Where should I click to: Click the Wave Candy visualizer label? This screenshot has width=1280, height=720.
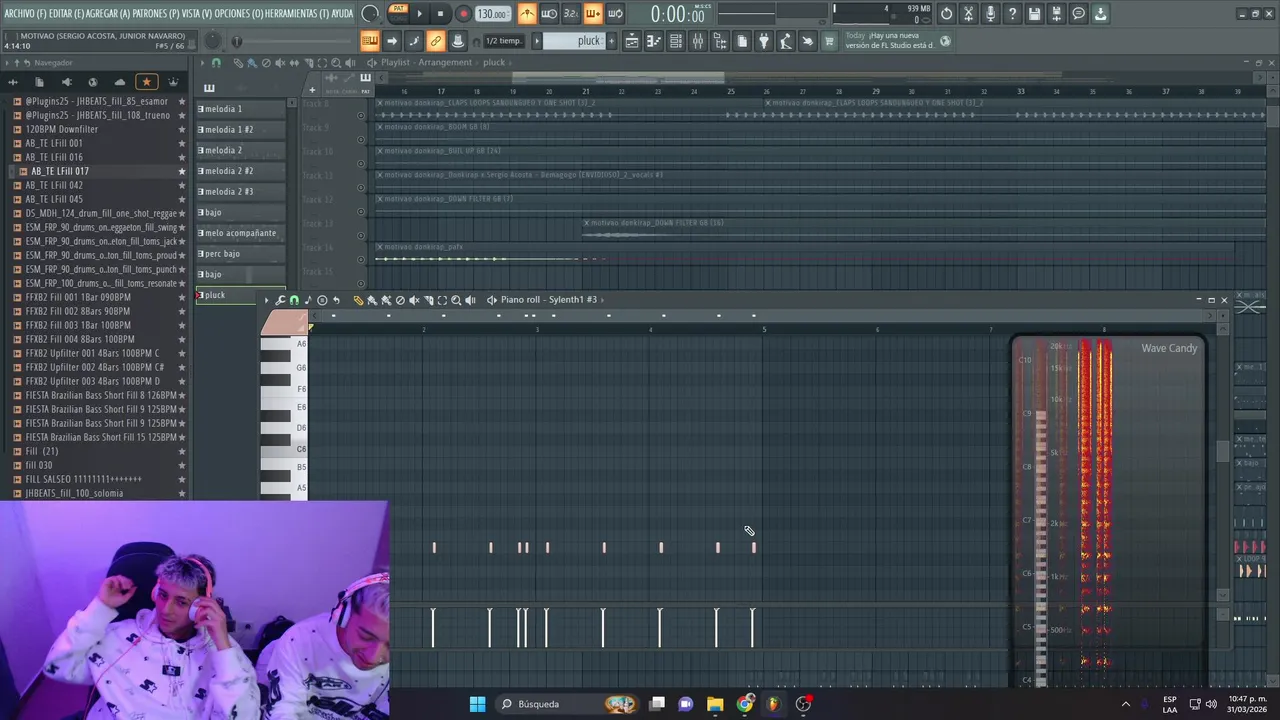(1169, 348)
